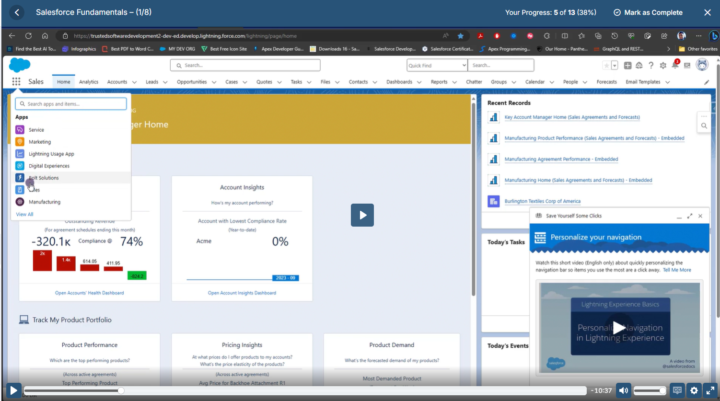Seek on the video progress bar
This screenshot has height=401, width=720.
(305, 390)
